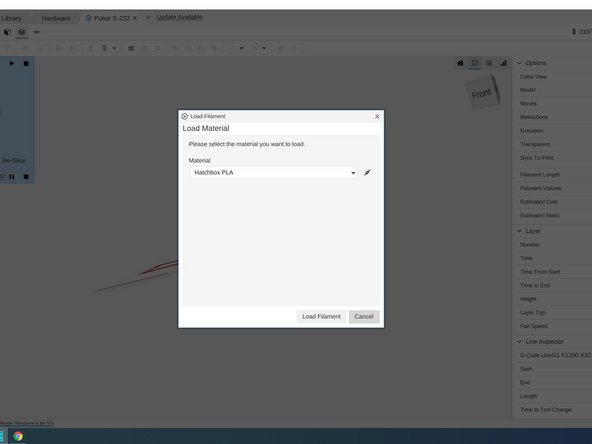
Task: Open Chrome from the taskbar
Action: [18, 436]
